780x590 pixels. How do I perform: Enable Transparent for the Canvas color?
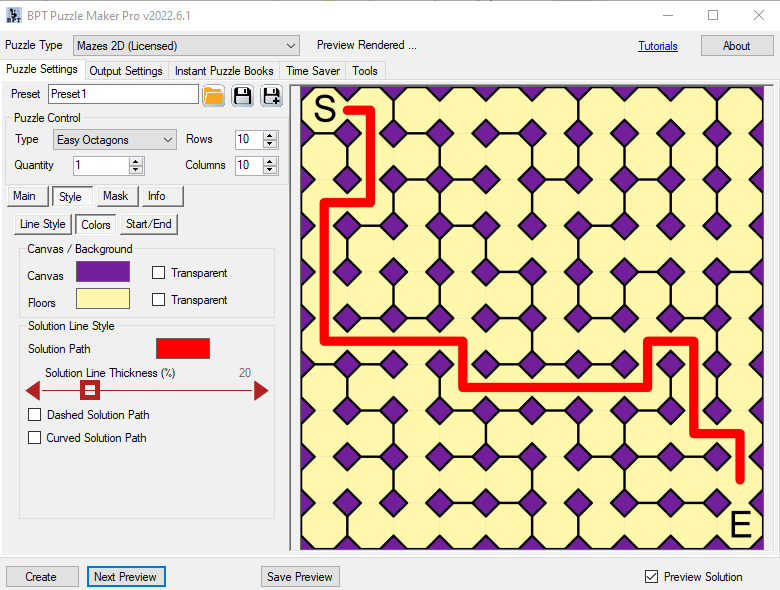click(158, 273)
